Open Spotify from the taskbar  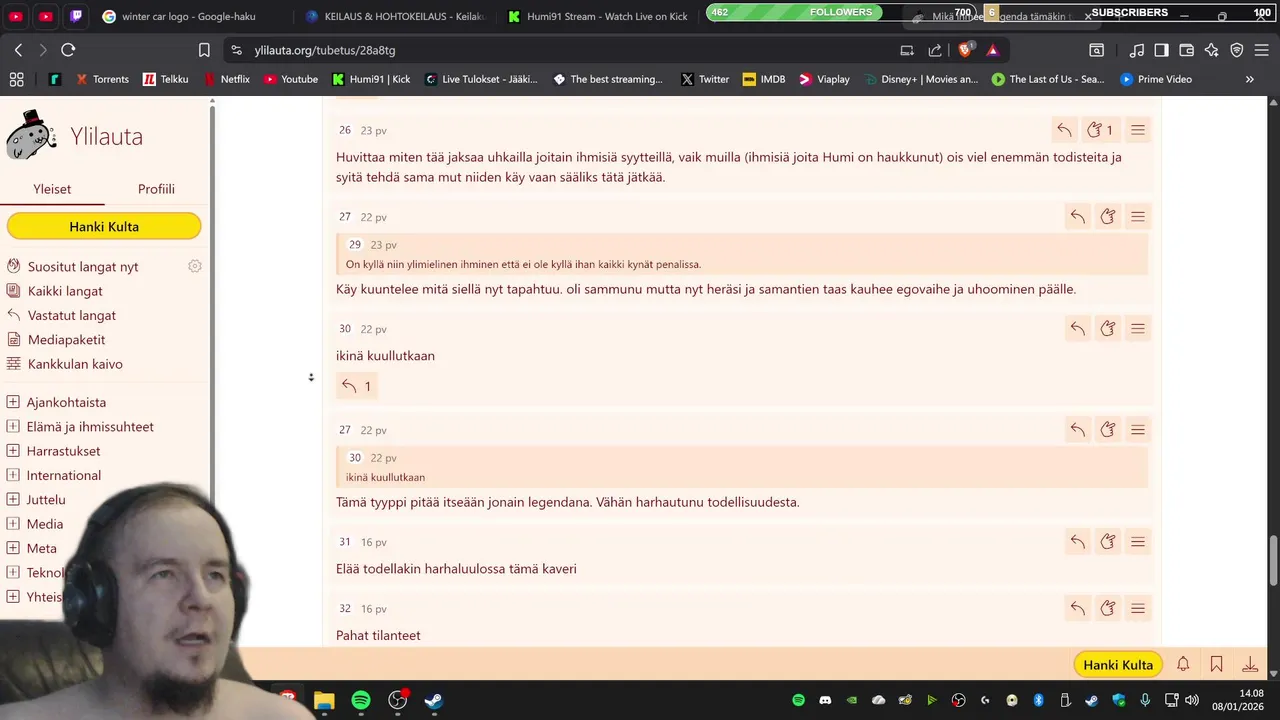[361, 700]
